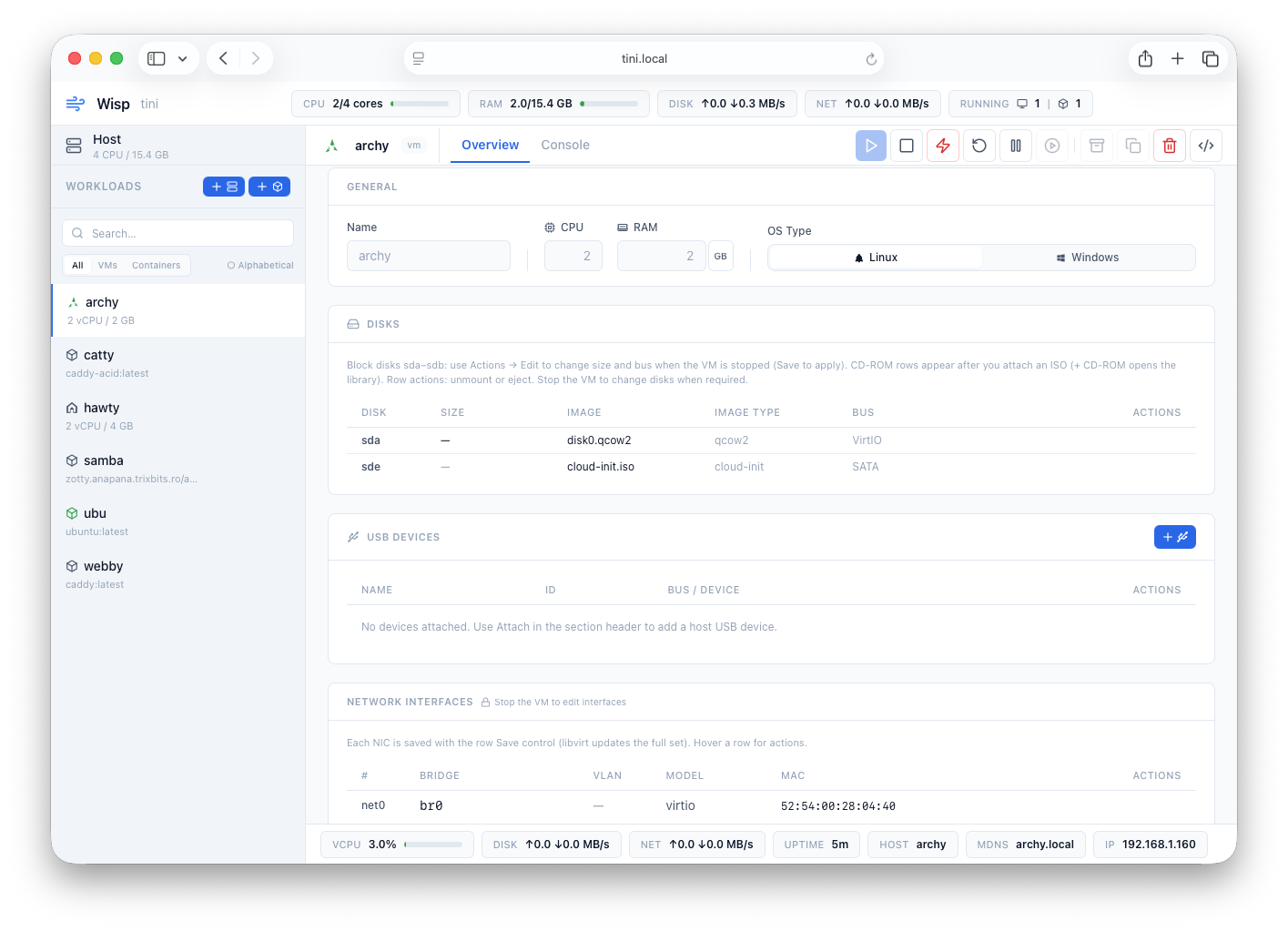Open sidebar dropdown chevron in Safari
1288x931 pixels.
pos(183,58)
